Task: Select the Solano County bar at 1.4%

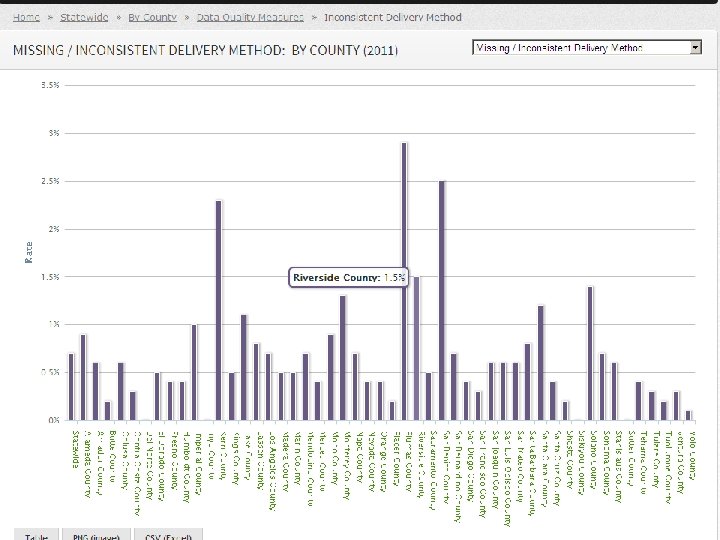Action: pyautogui.click(x=590, y=354)
